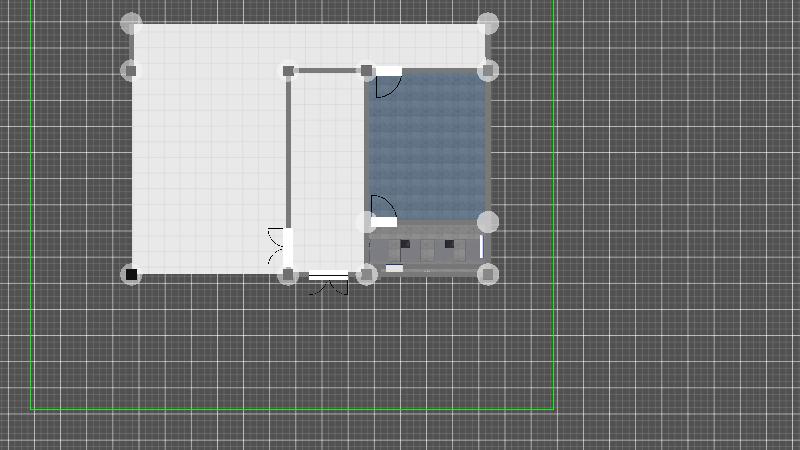Click small white object at grey room bottom
Screen dimensions: 800x450
coord(394,268)
